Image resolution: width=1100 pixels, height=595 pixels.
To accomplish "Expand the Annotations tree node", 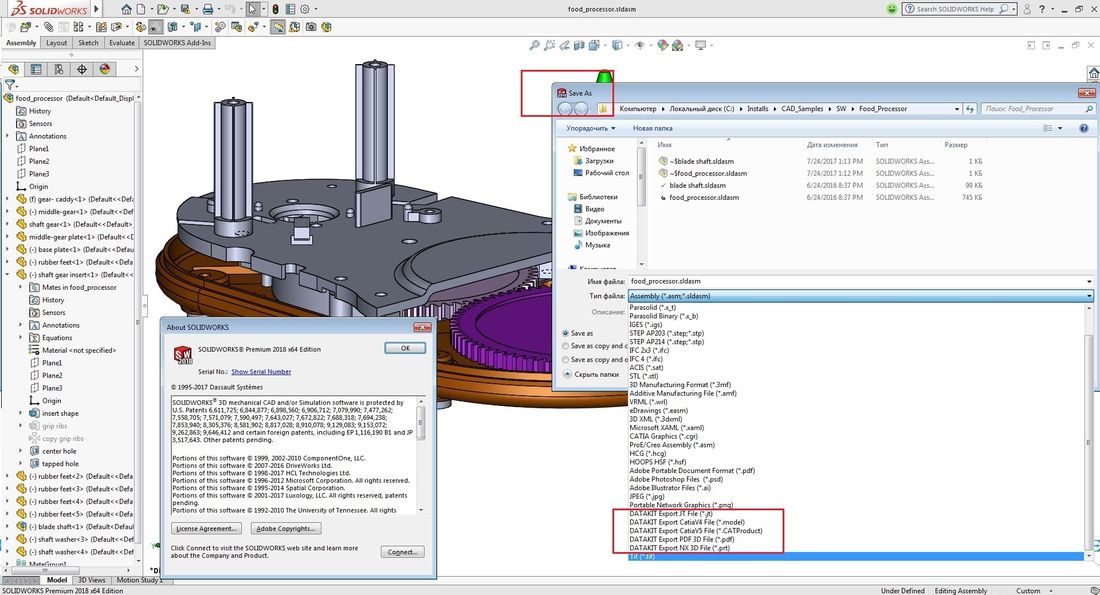I will point(9,136).
